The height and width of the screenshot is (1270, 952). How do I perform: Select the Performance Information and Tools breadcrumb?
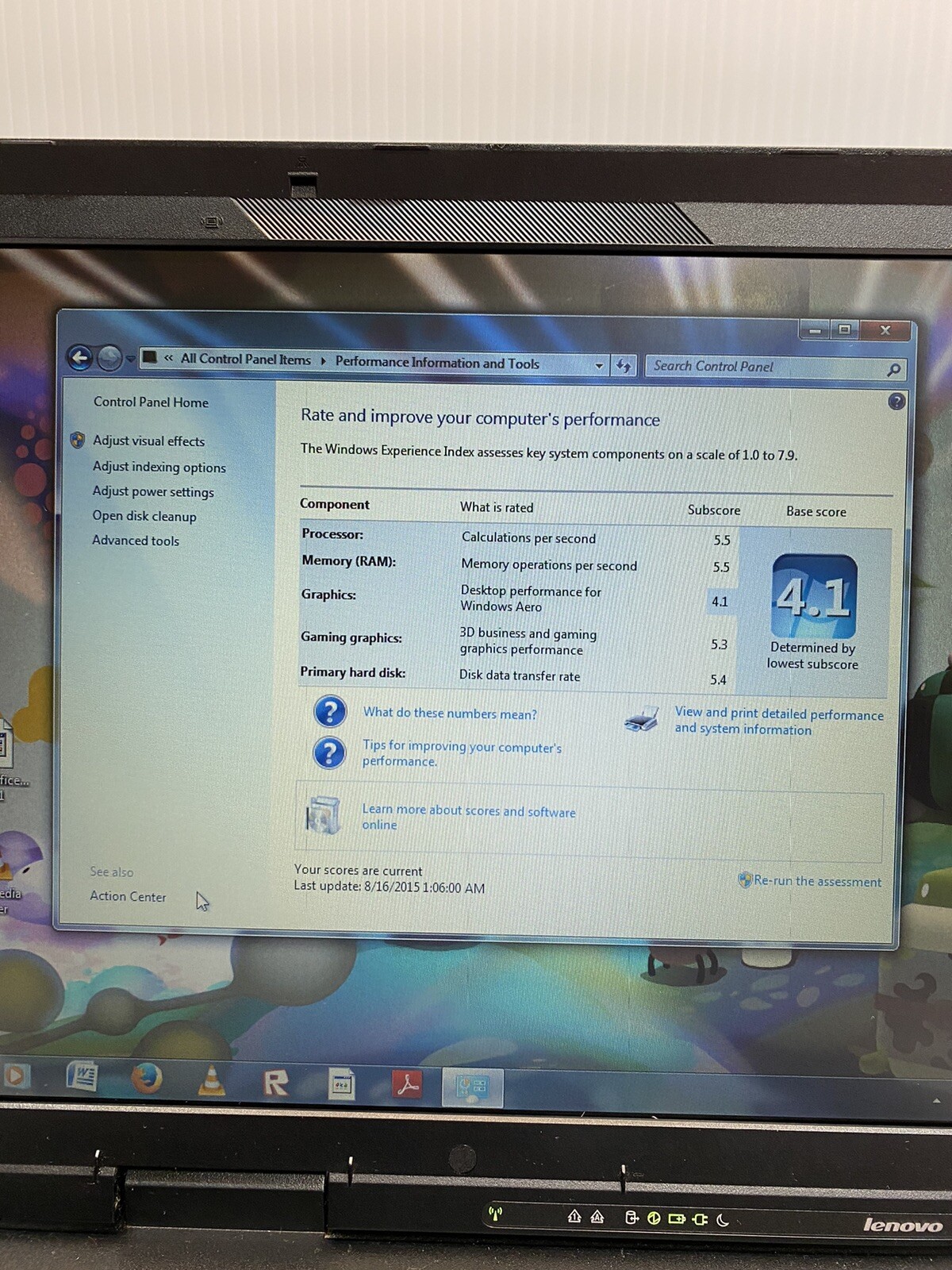pos(437,363)
